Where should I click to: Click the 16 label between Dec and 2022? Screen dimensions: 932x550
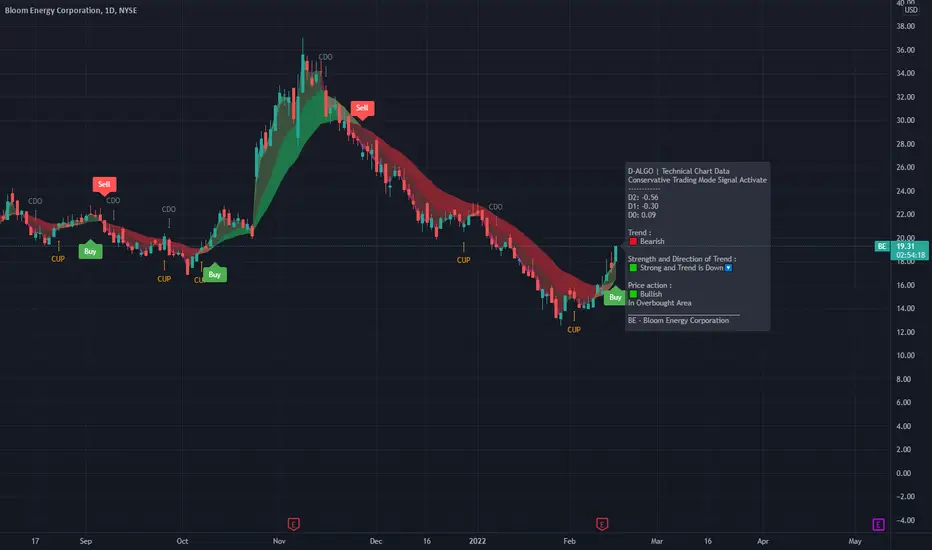[427, 541]
